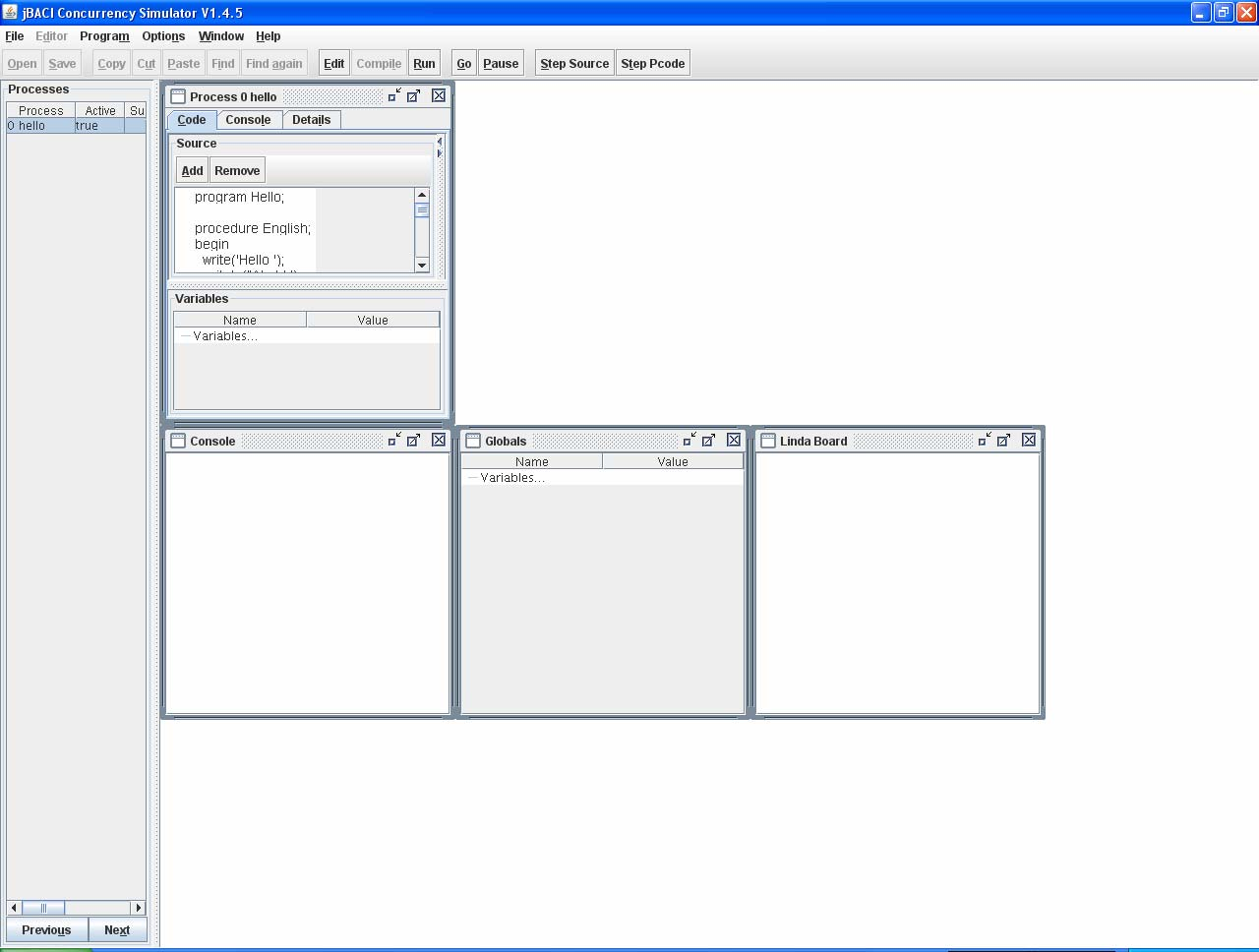1259x952 pixels.
Task: Click the source scrollbar up arrow
Action: click(422, 195)
